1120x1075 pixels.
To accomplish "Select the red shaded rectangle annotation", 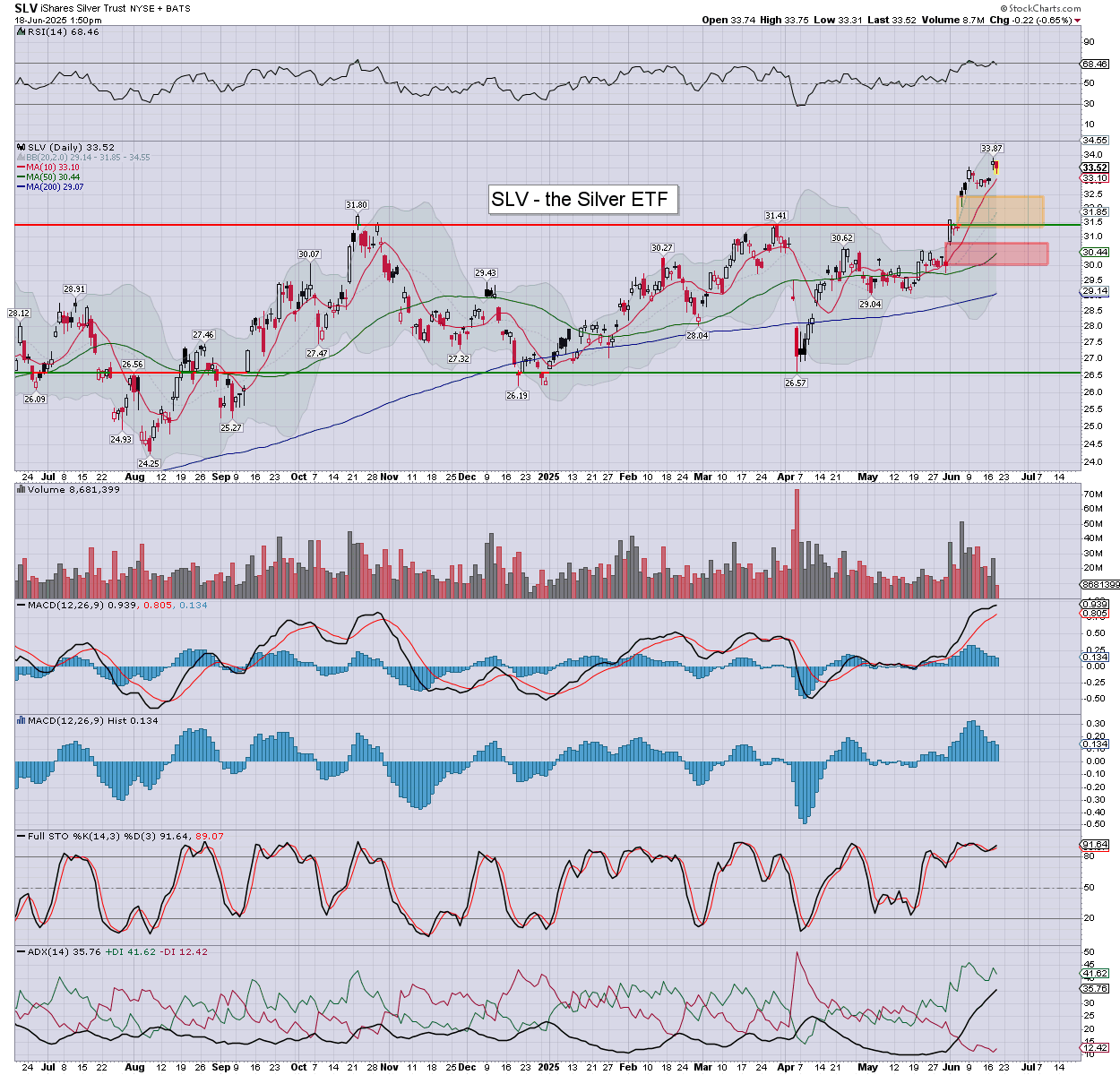I will [x=996, y=254].
